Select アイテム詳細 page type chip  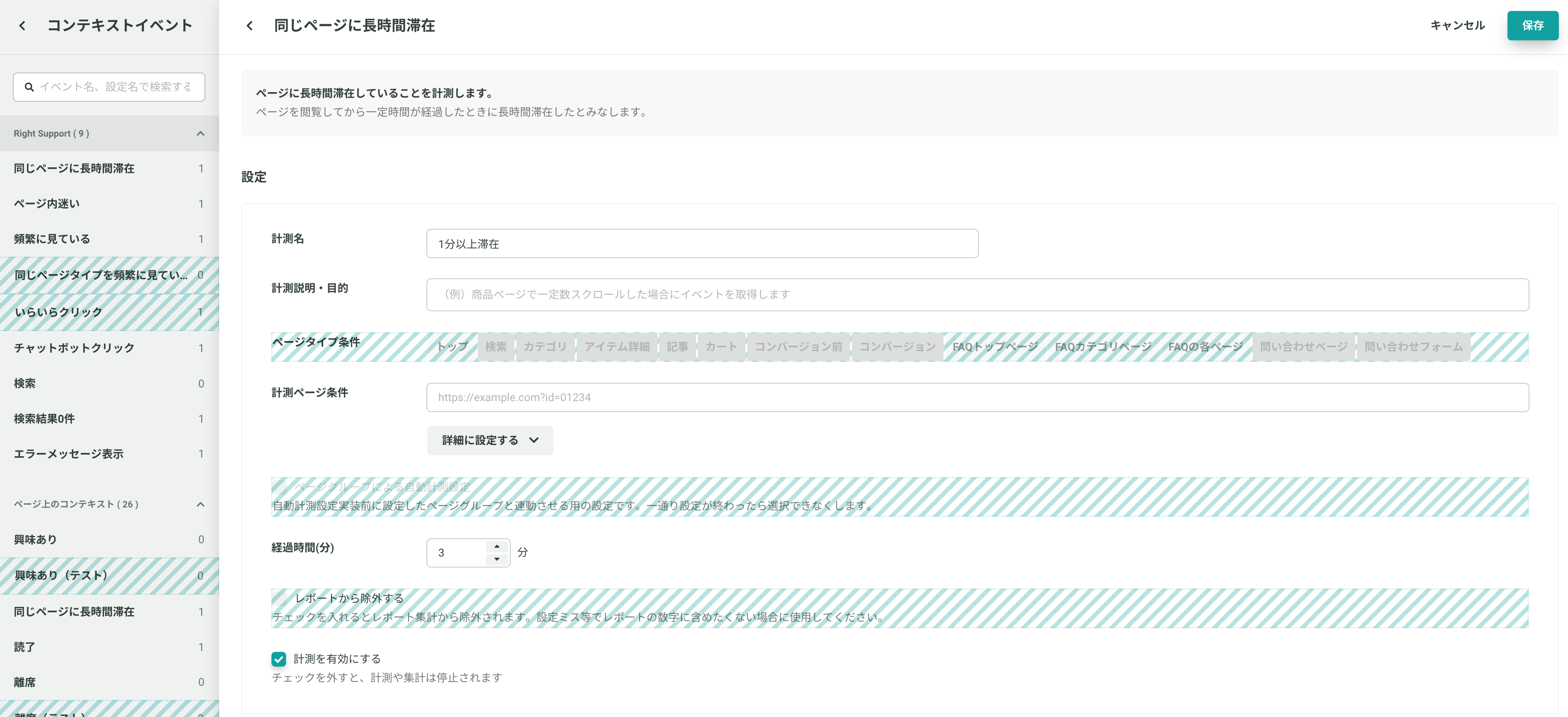point(617,346)
